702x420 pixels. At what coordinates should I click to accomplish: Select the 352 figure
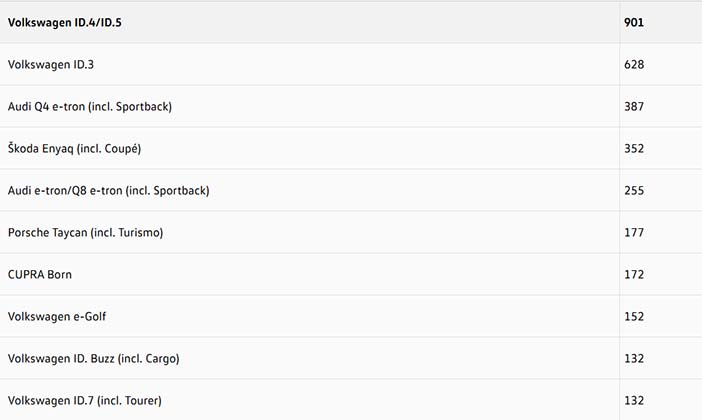pos(633,148)
